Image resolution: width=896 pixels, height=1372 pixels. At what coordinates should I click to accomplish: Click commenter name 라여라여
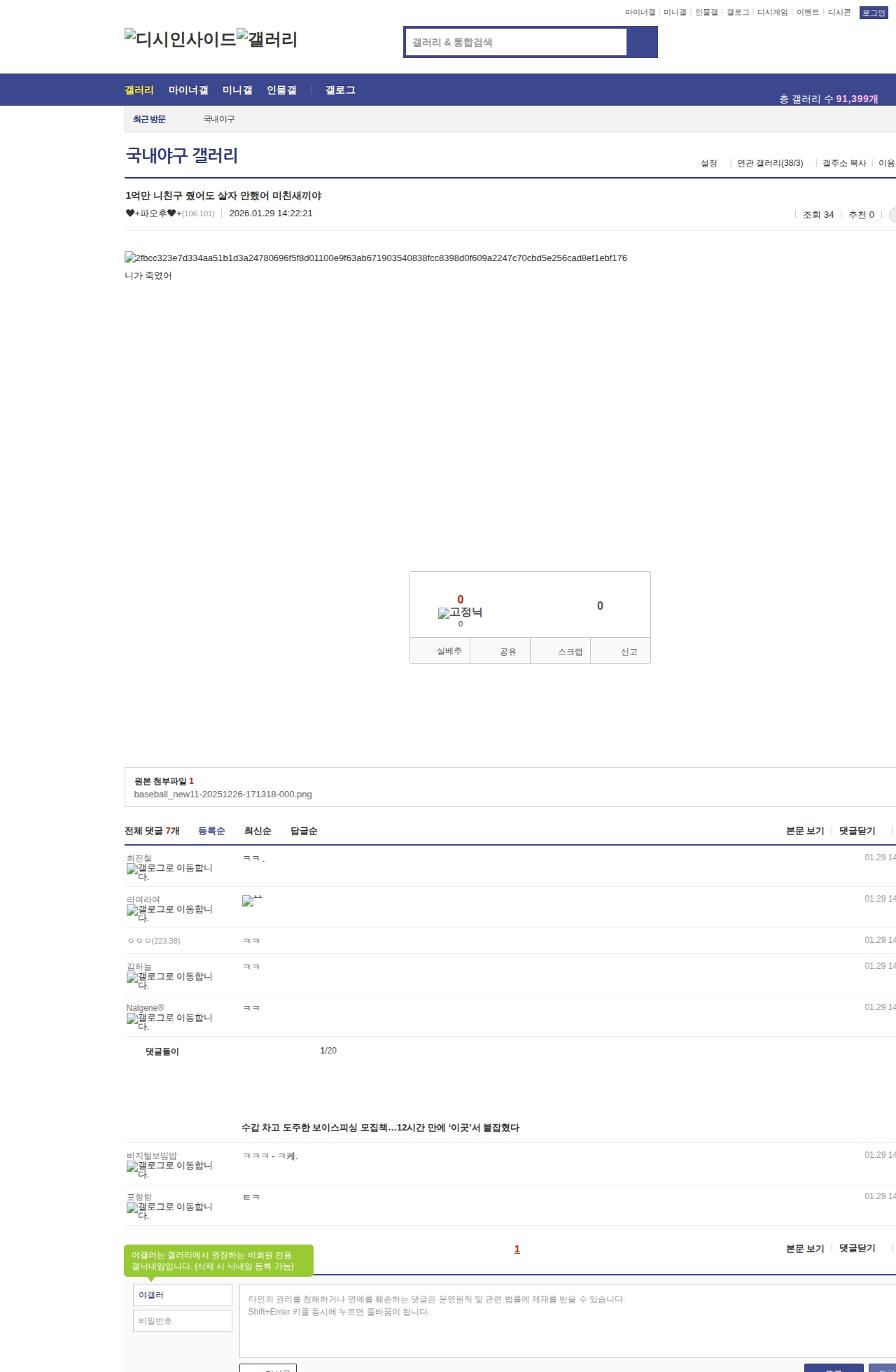[x=143, y=899]
